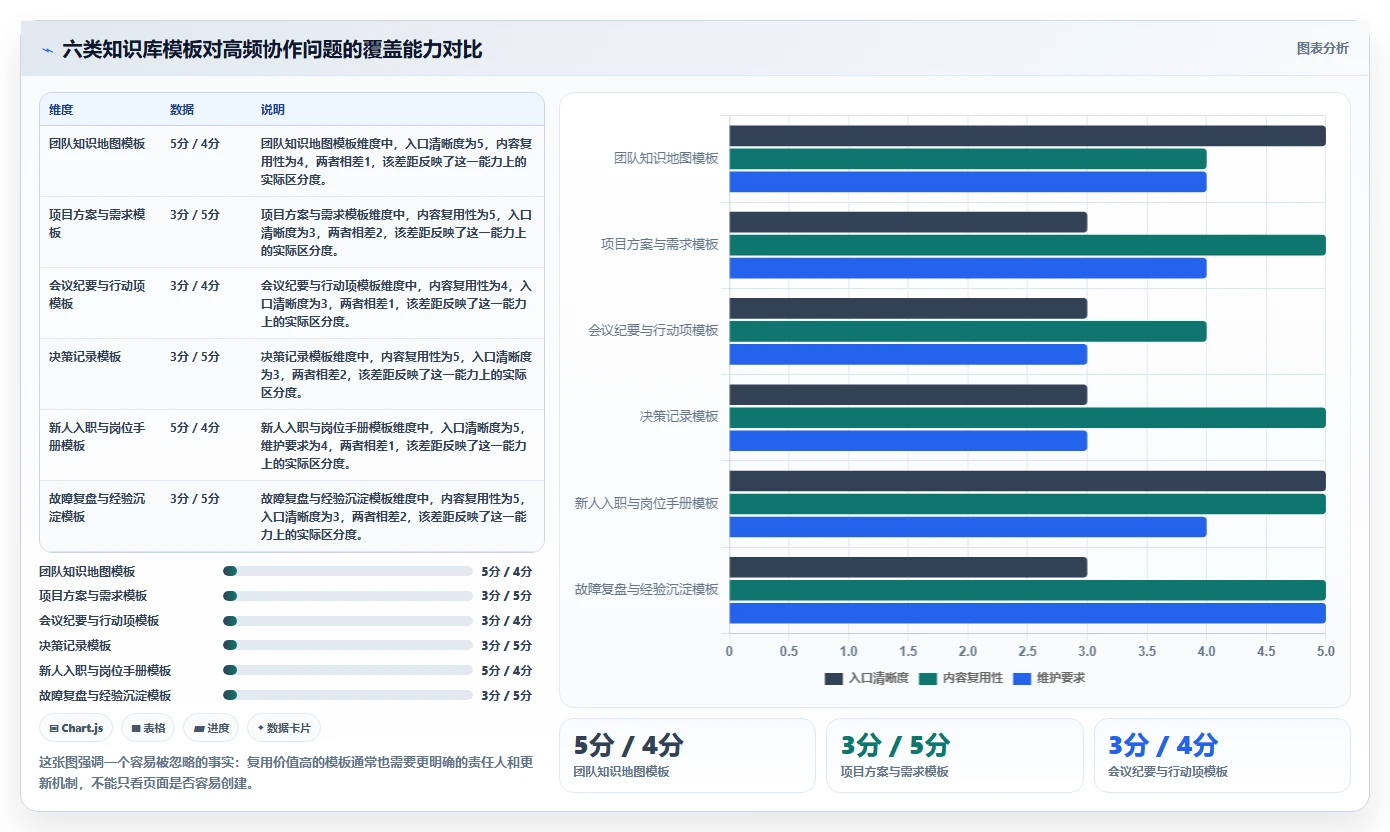Click the summary paragraph starting 这张图强调
Screen dimensions: 1390x832
pos(286,773)
